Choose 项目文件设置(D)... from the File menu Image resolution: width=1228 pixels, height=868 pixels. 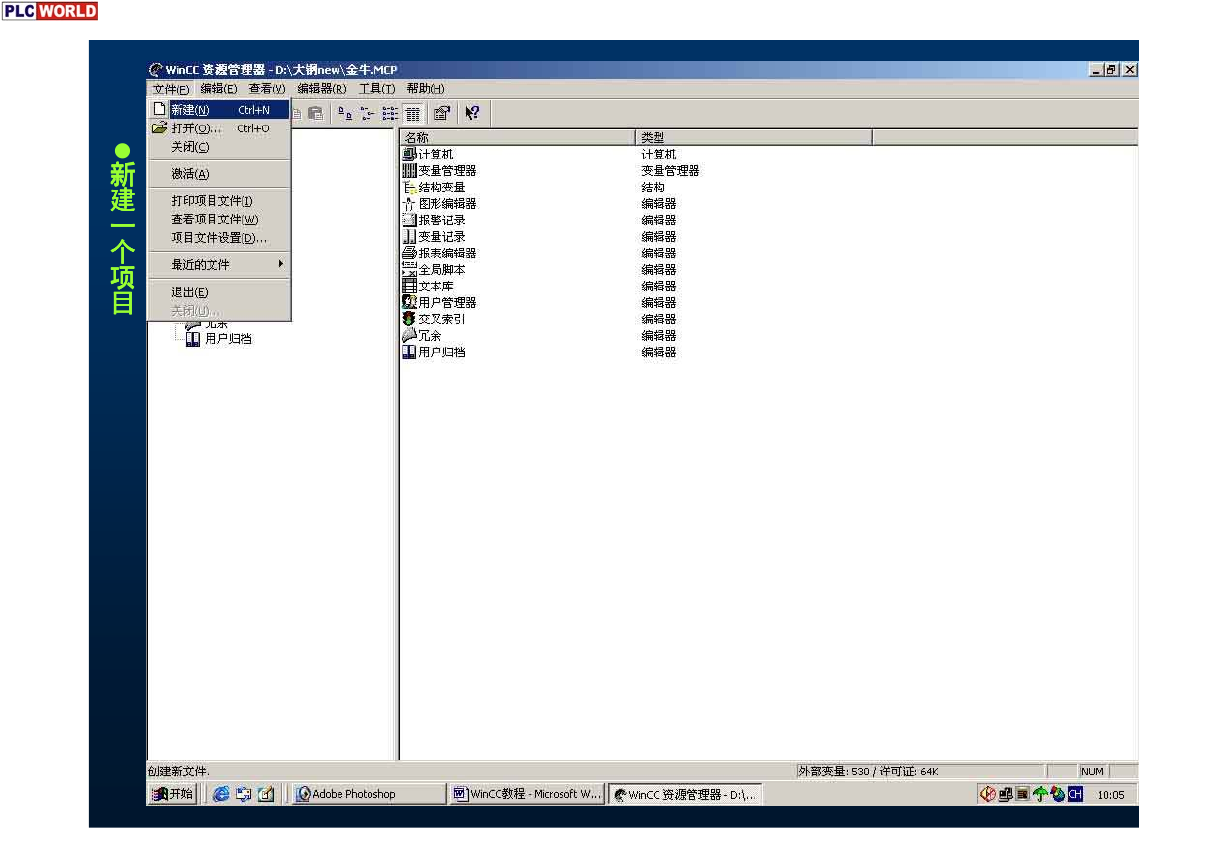[219, 238]
